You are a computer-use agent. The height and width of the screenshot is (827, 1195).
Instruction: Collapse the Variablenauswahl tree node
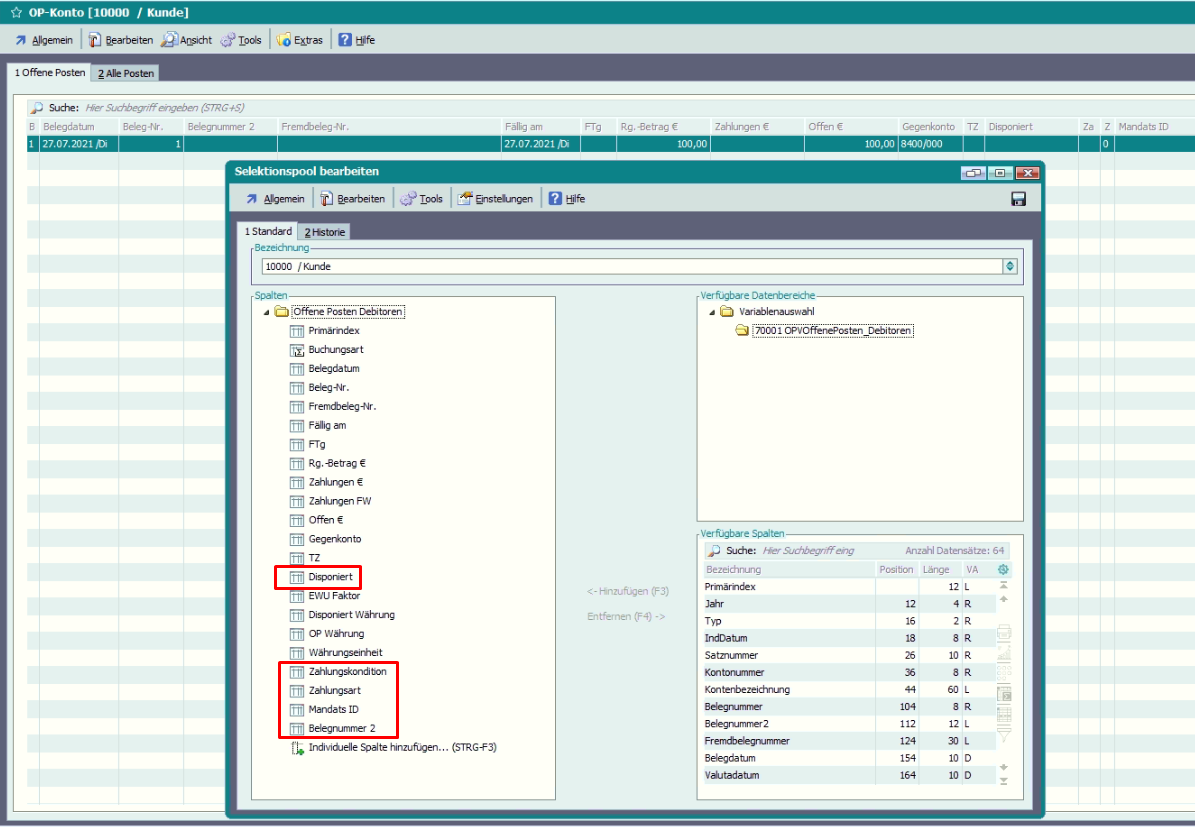click(712, 312)
